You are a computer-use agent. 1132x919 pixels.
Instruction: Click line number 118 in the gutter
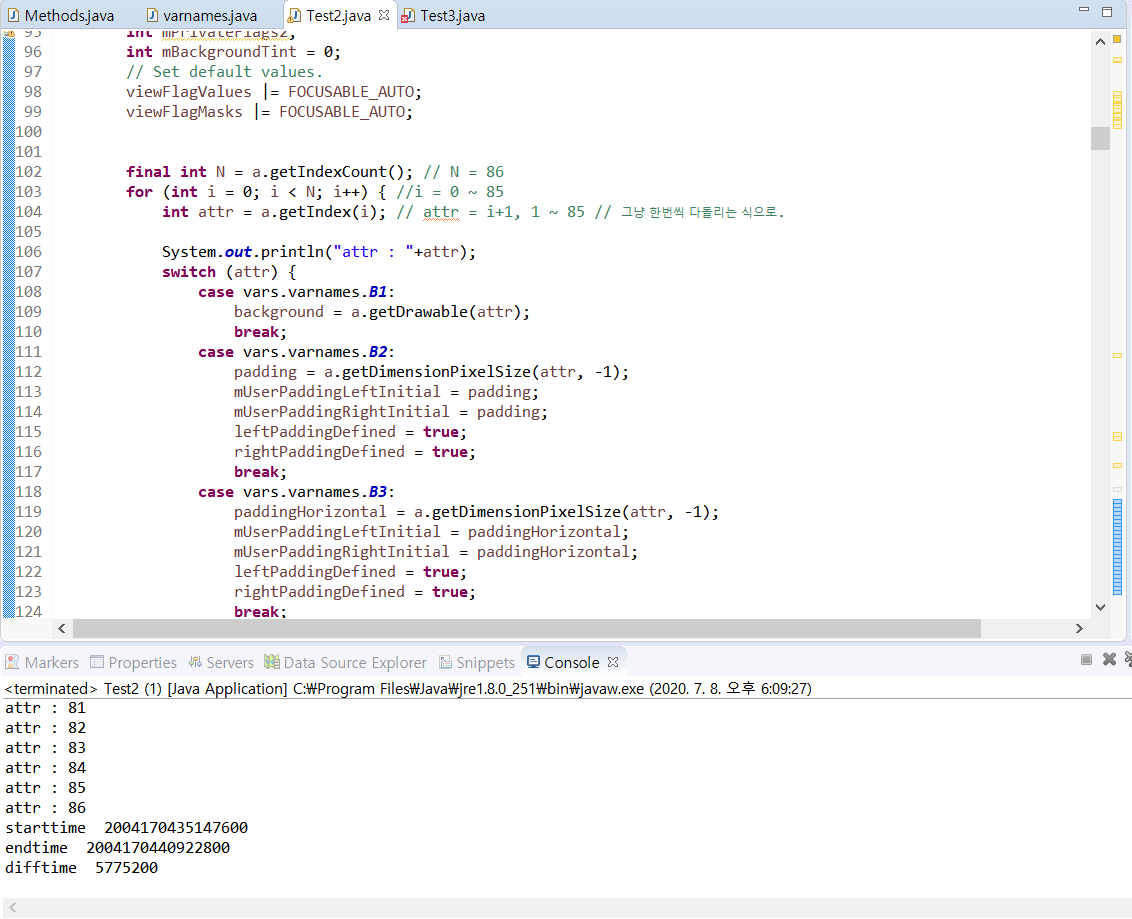[x=29, y=492]
